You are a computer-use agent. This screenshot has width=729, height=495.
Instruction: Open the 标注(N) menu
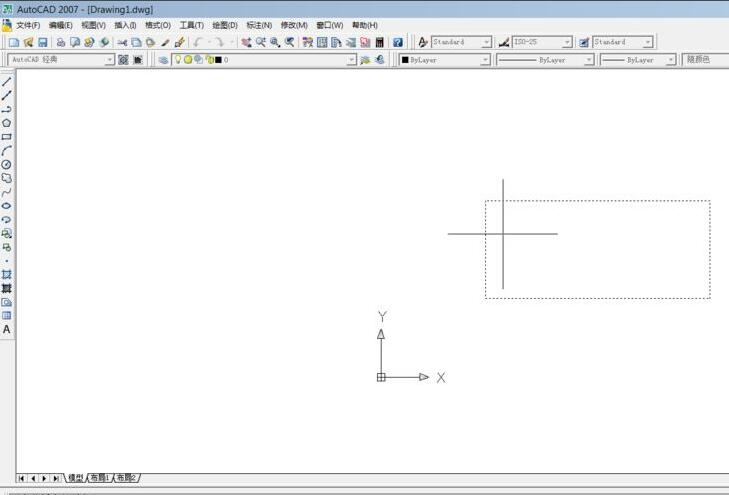point(259,25)
